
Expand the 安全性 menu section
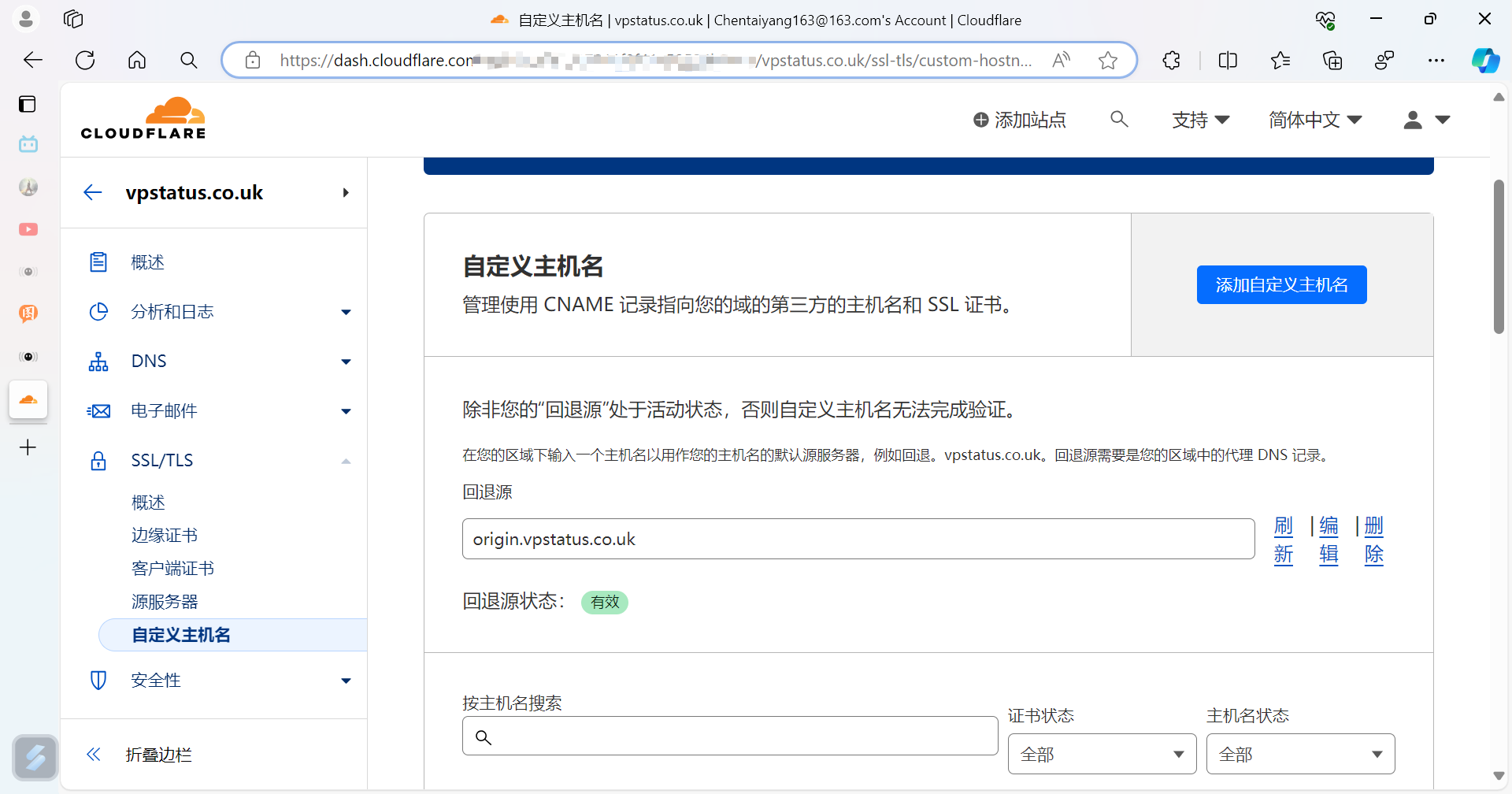pos(346,681)
